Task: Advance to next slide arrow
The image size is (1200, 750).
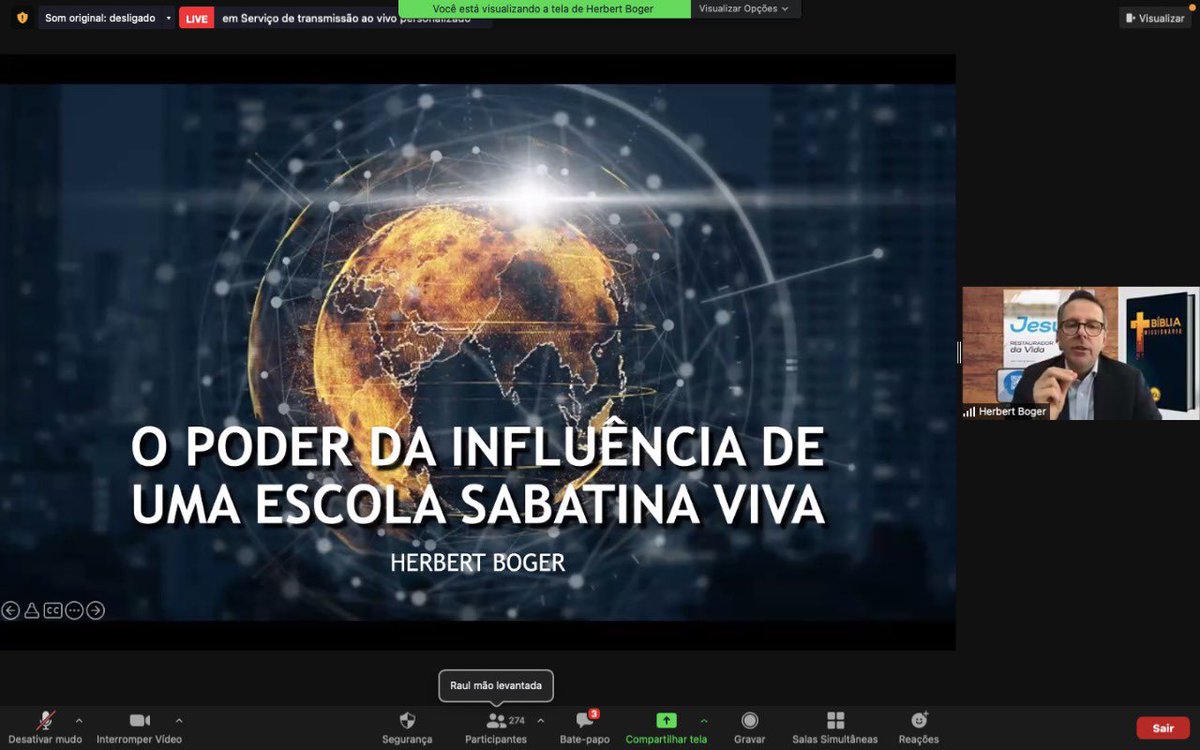Action: tap(95, 610)
